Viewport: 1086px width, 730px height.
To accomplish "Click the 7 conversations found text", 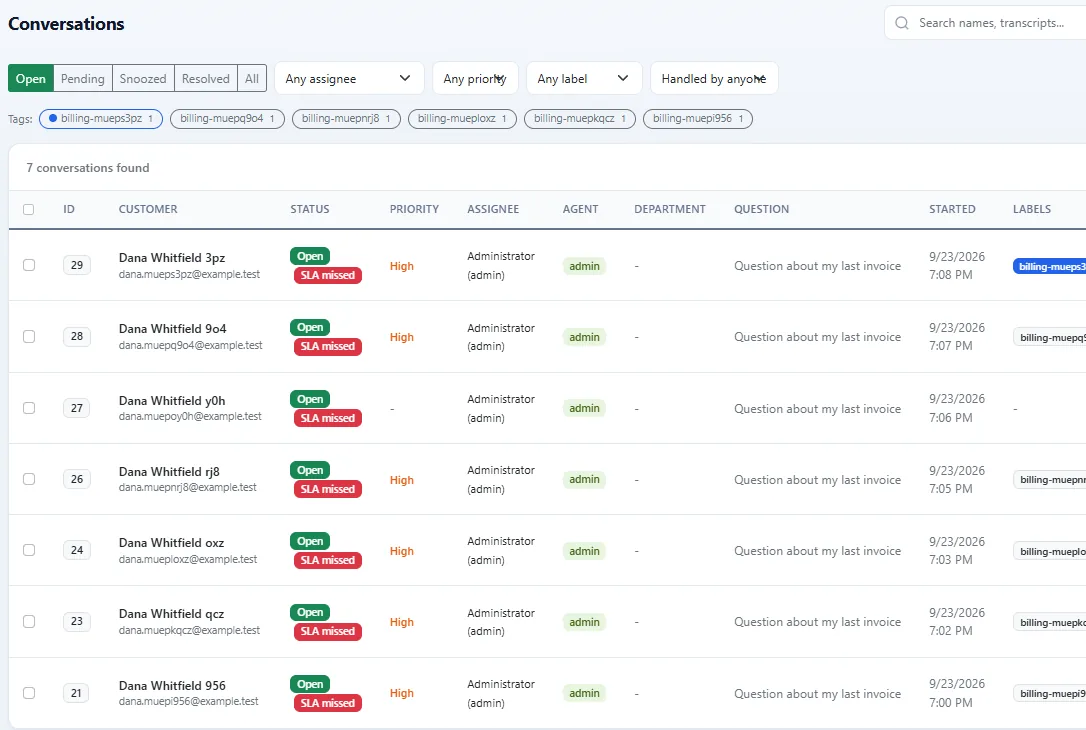I will tap(88, 168).
